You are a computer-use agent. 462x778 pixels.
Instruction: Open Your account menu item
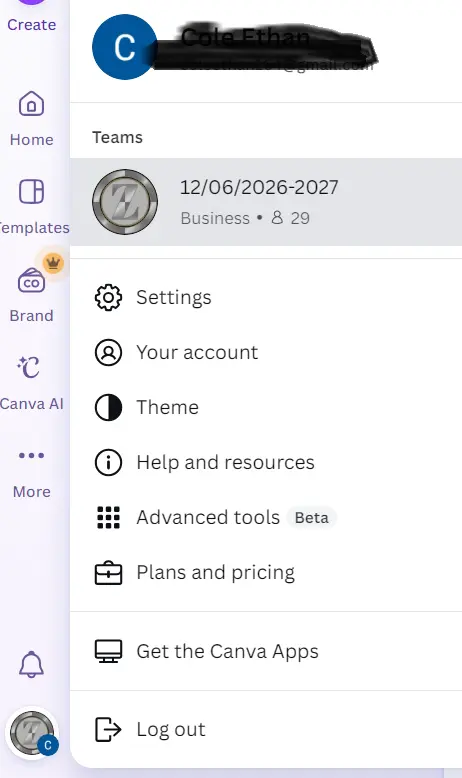tap(266, 352)
